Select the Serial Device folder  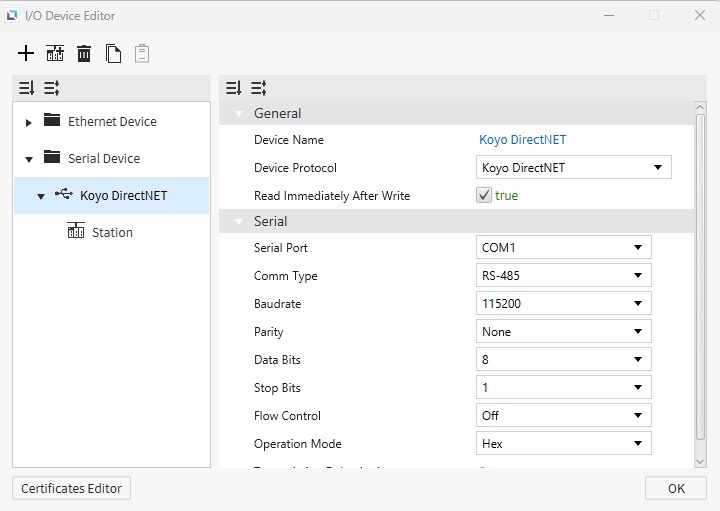pyautogui.click(x=103, y=159)
